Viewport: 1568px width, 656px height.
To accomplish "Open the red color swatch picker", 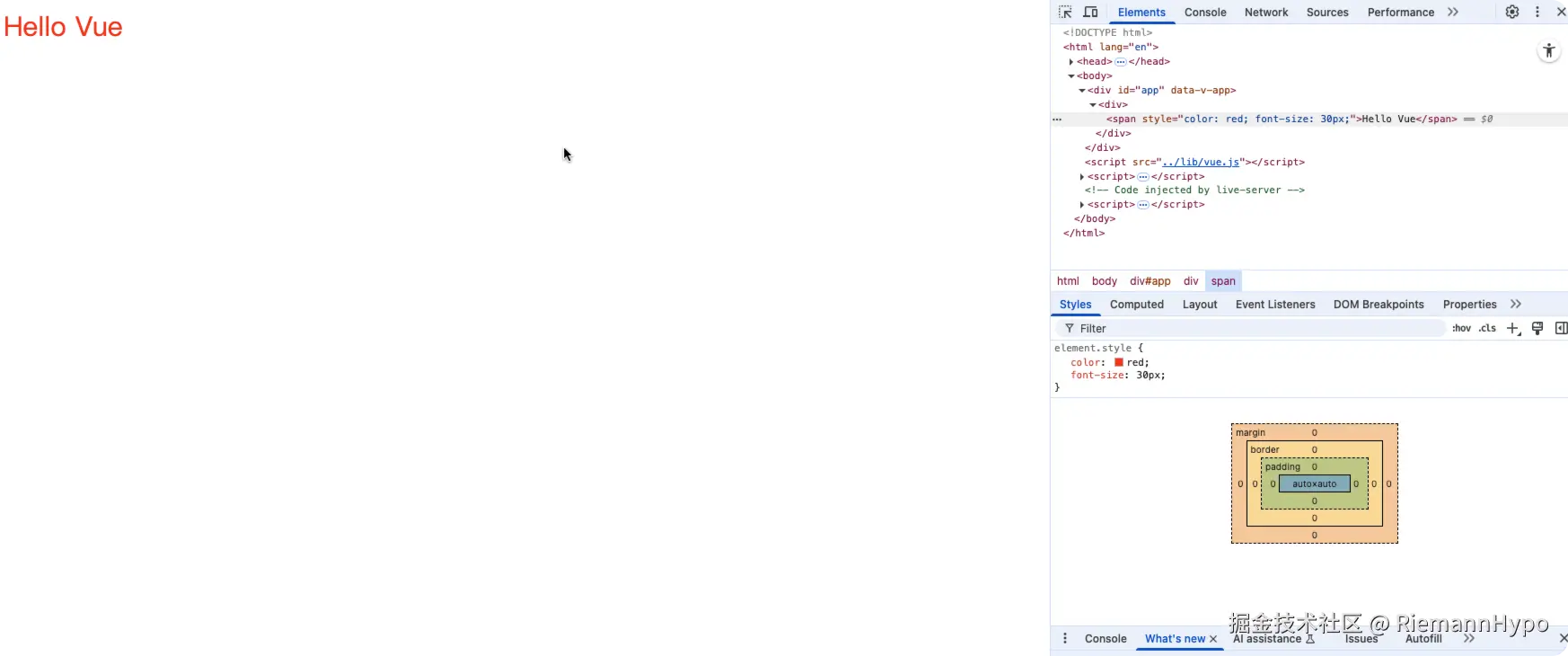I will (x=1119, y=362).
